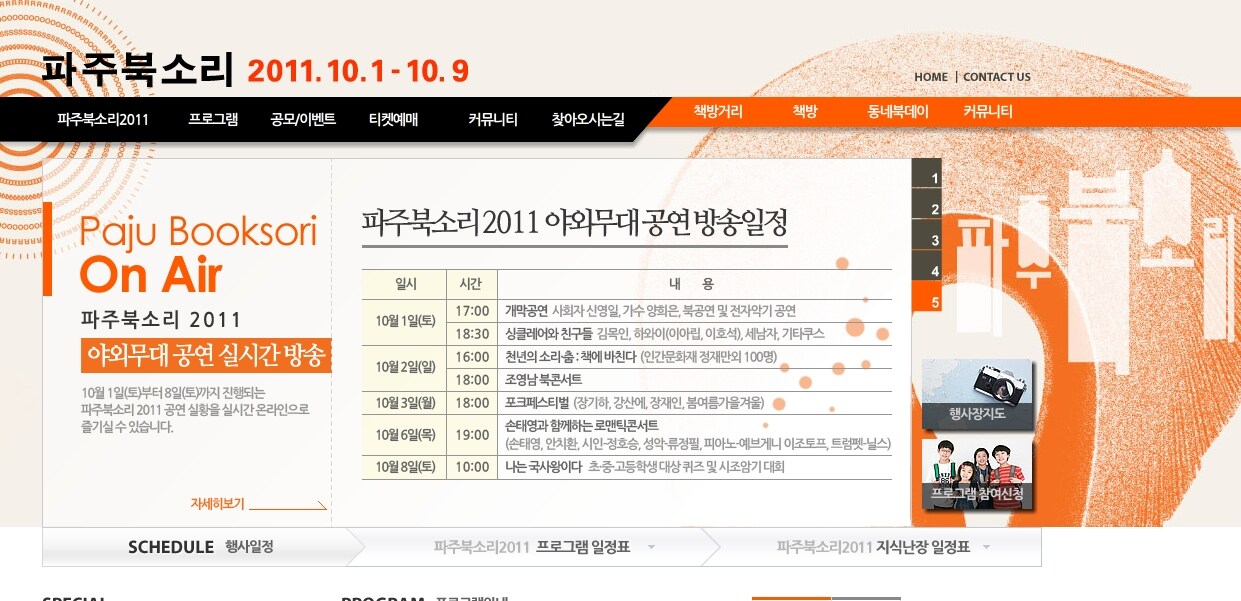Screen dimensions: 1241x601
Task: Select the SCHEDULE 행사일정 tab
Action: pyautogui.click(x=200, y=547)
